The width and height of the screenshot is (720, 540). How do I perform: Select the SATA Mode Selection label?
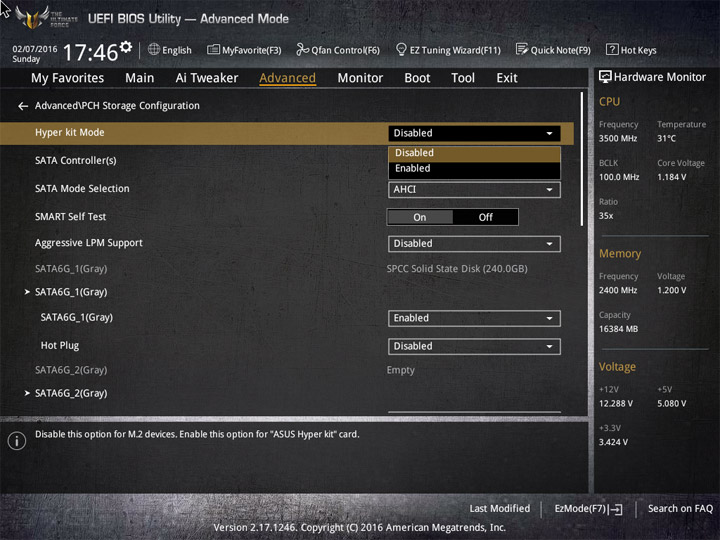pos(82,189)
